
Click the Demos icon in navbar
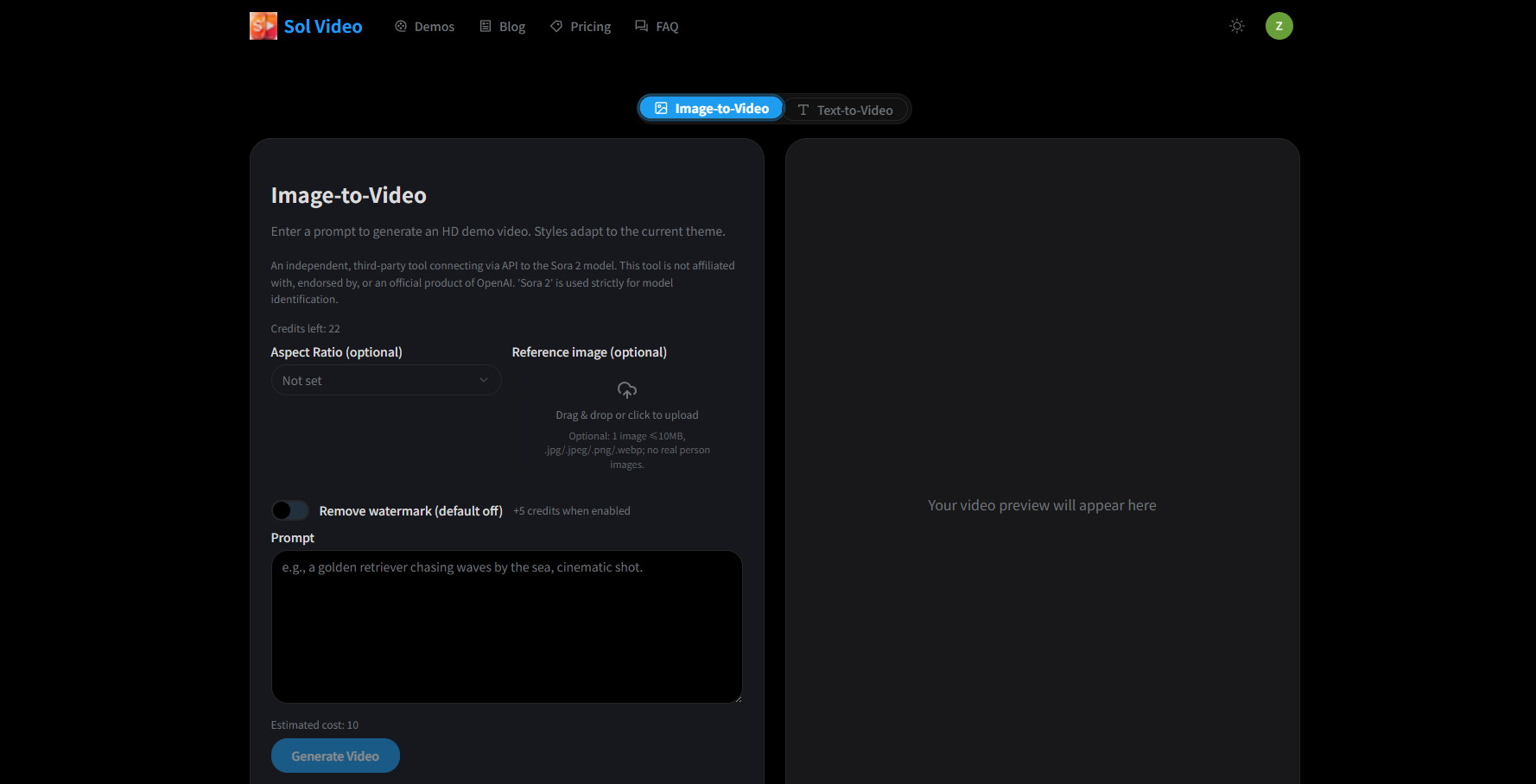[x=401, y=27]
